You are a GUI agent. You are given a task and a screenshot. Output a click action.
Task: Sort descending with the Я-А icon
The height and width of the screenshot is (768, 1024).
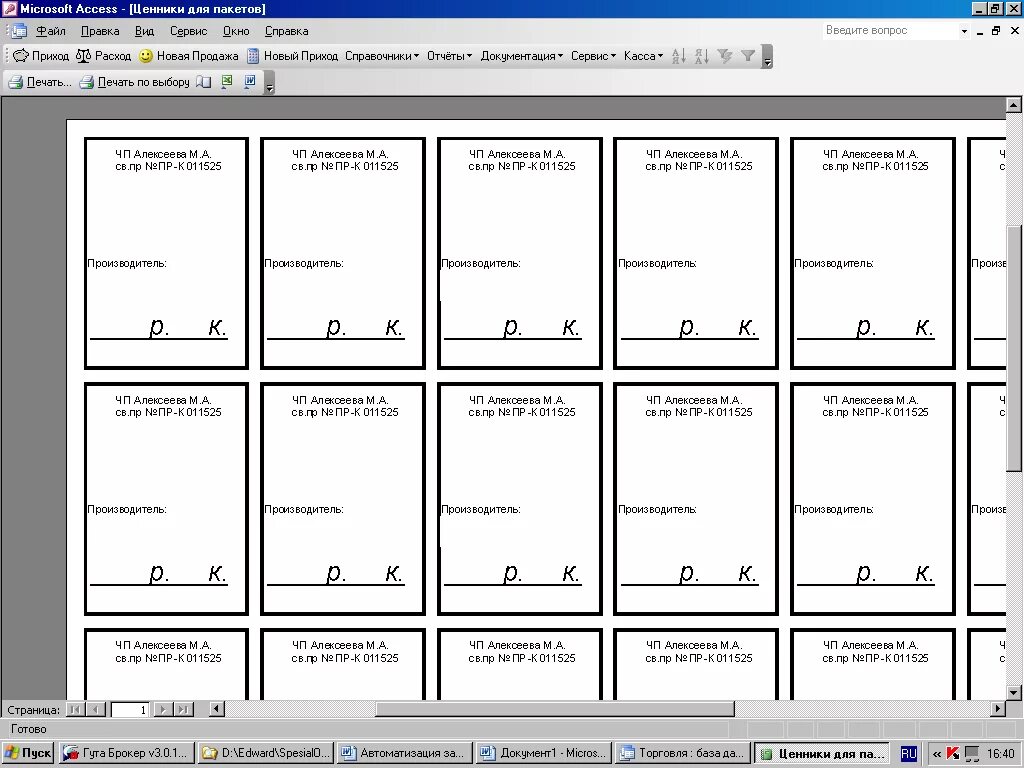tap(702, 56)
